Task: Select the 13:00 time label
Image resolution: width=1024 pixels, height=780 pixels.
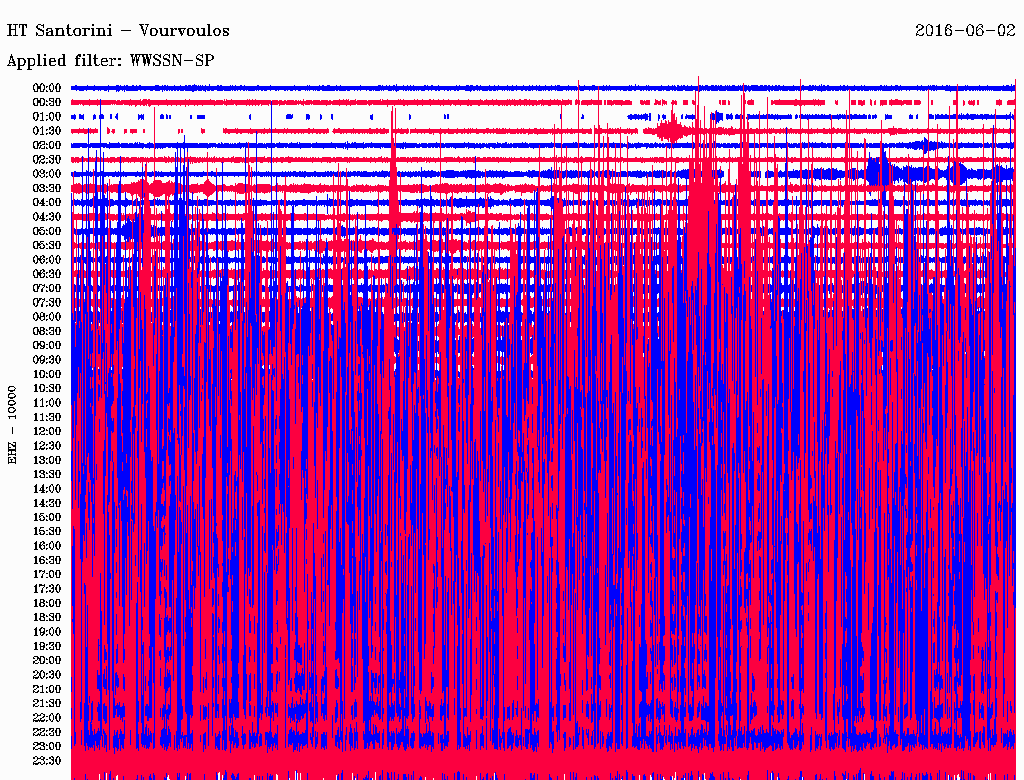Action: tap(47, 460)
